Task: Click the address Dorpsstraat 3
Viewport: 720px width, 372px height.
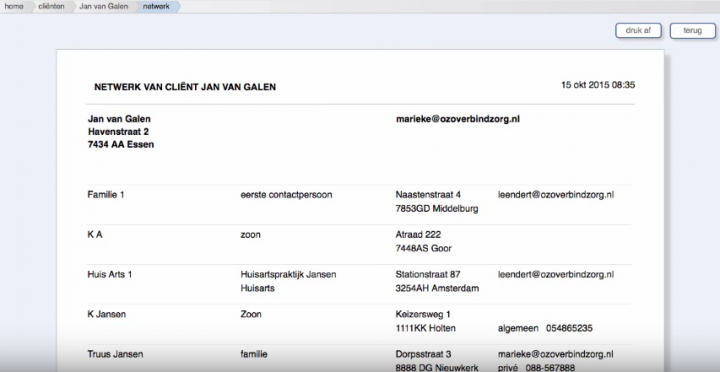Action: pos(423,355)
